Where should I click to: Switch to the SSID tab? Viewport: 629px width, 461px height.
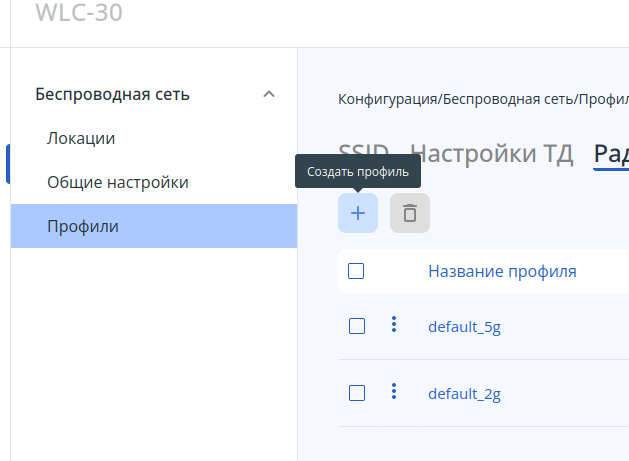click(x=363, y=154)
